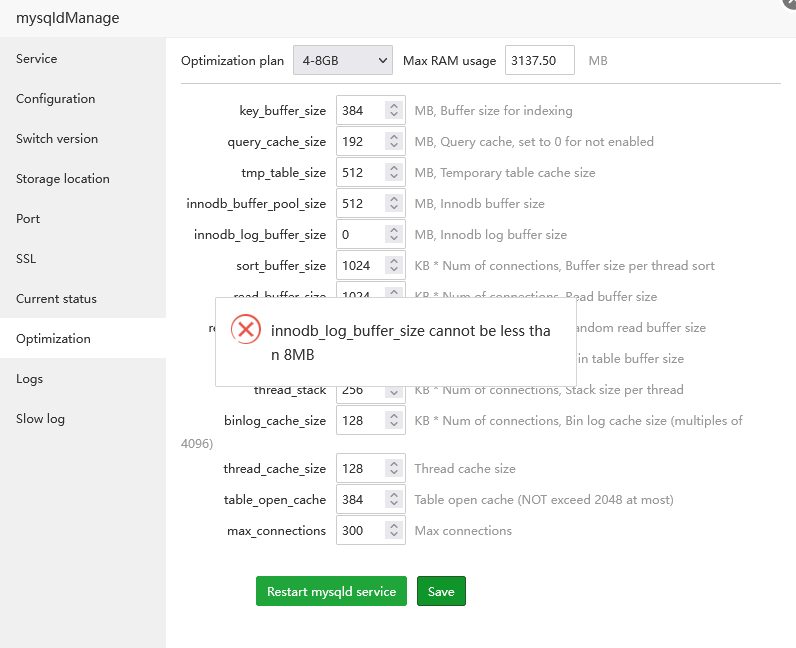Click the table_open_cache stepper arrows

pos(394,500)
